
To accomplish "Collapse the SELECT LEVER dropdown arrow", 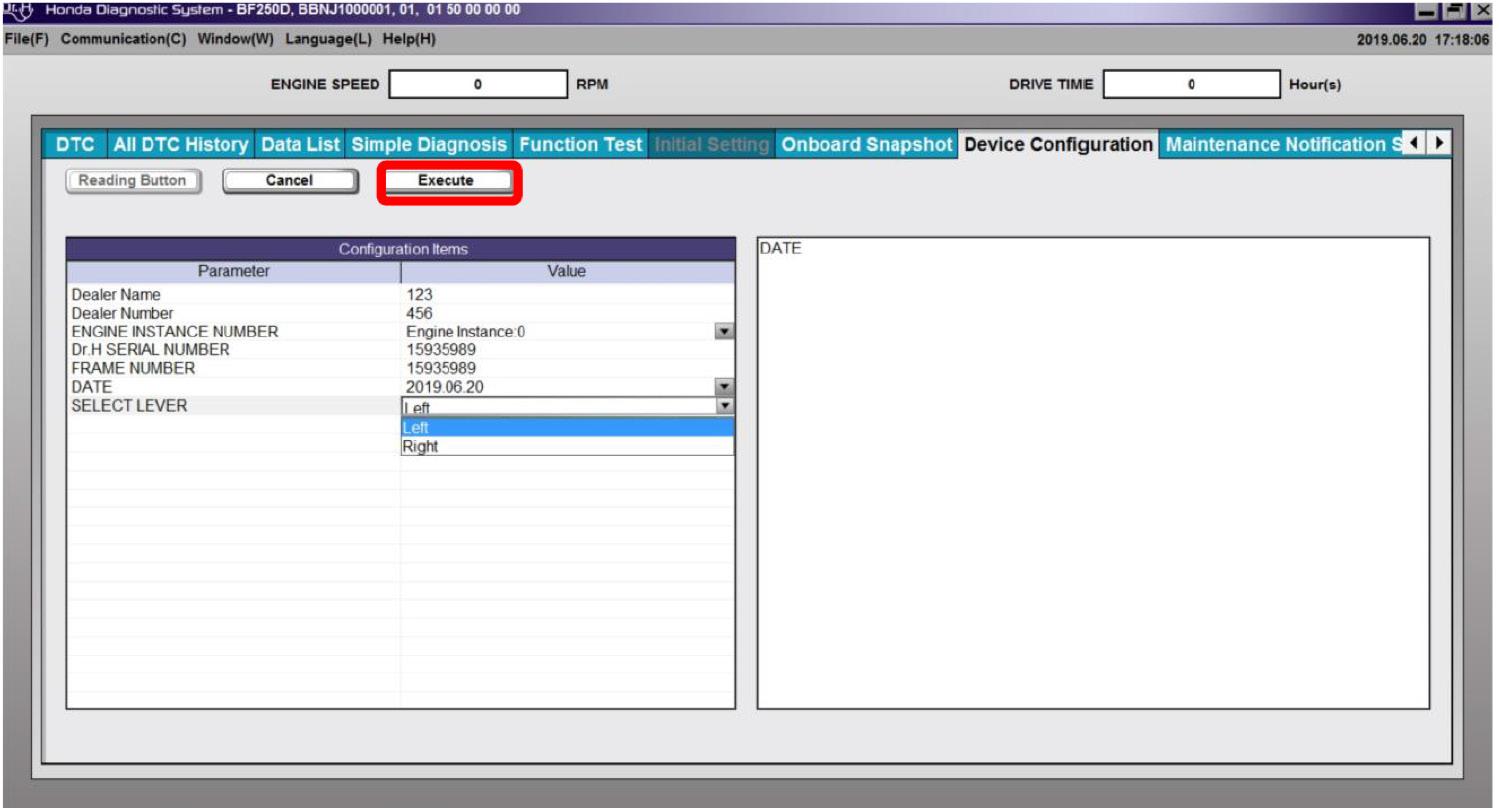I will tap(726, 406).
